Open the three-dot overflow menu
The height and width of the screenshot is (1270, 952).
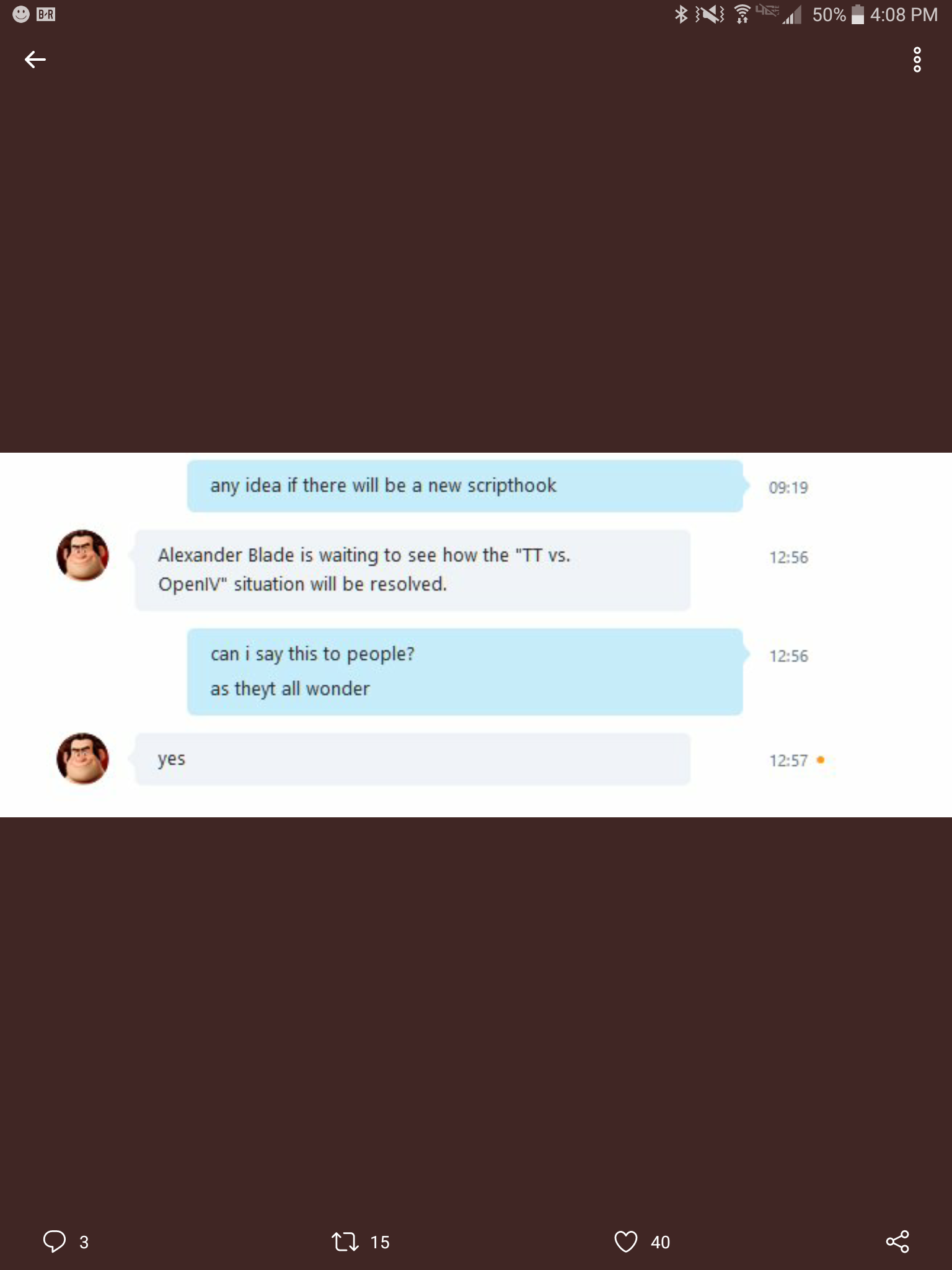coord(917,60)
